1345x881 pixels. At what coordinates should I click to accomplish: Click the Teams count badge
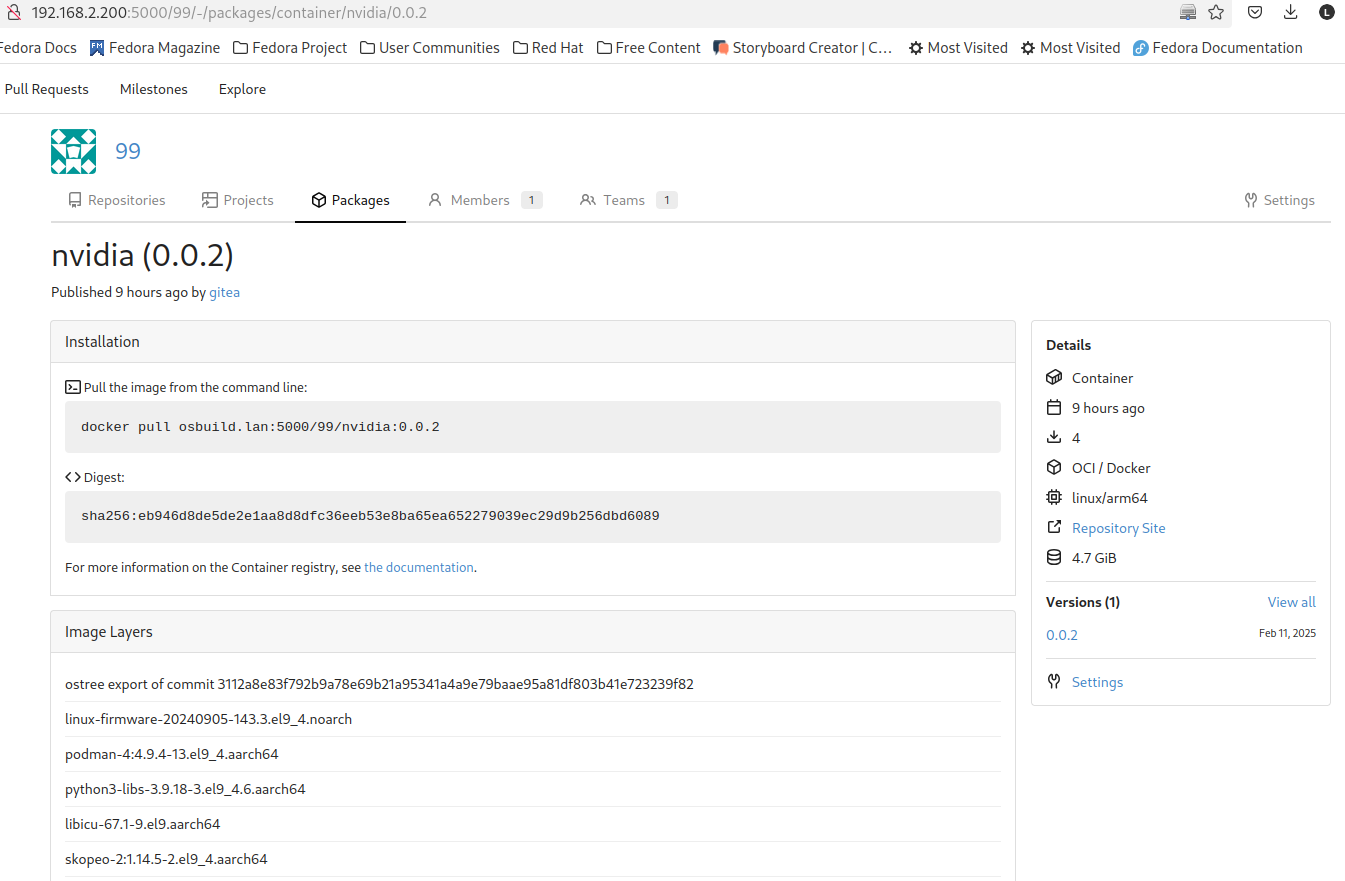[x=667, y=200]
